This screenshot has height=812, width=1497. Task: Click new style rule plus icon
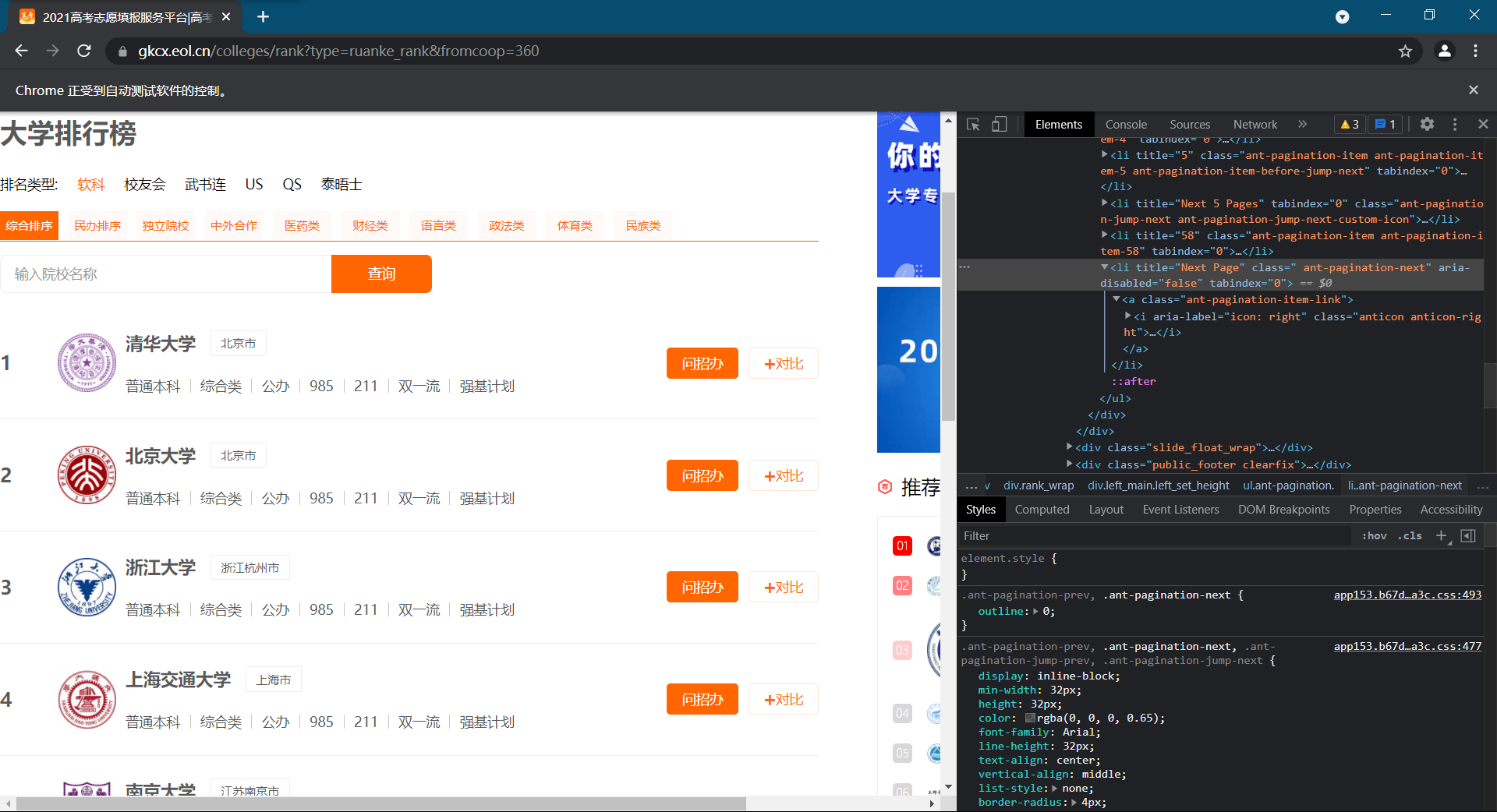click(x=1442, y=535)
